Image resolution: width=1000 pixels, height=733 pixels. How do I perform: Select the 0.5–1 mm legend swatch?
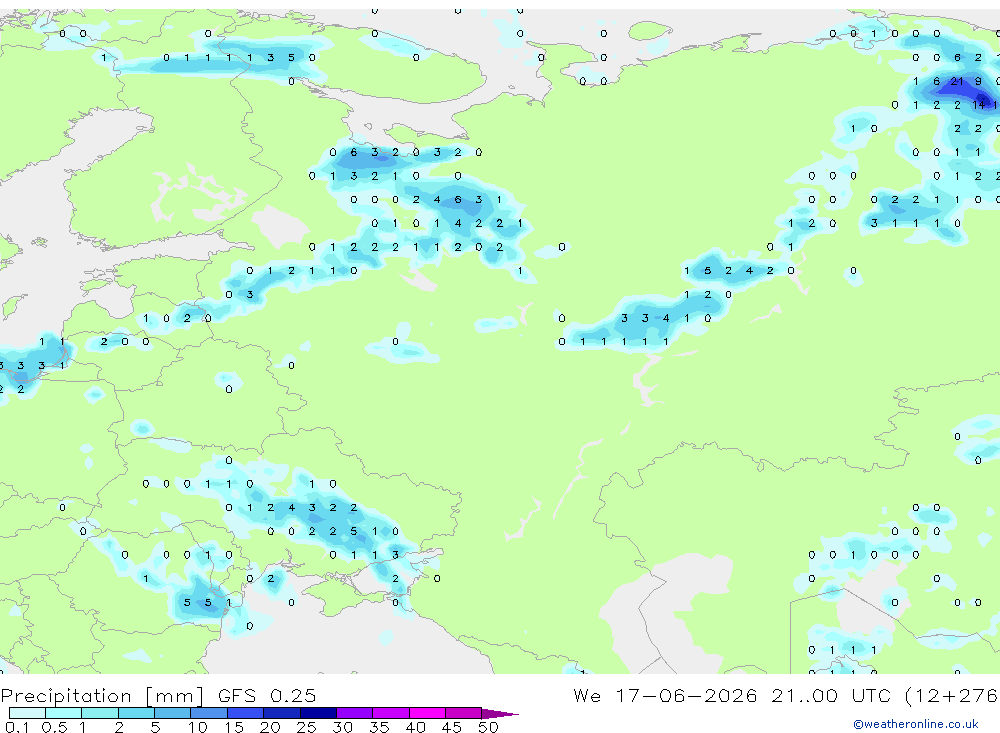click(64, 713)
